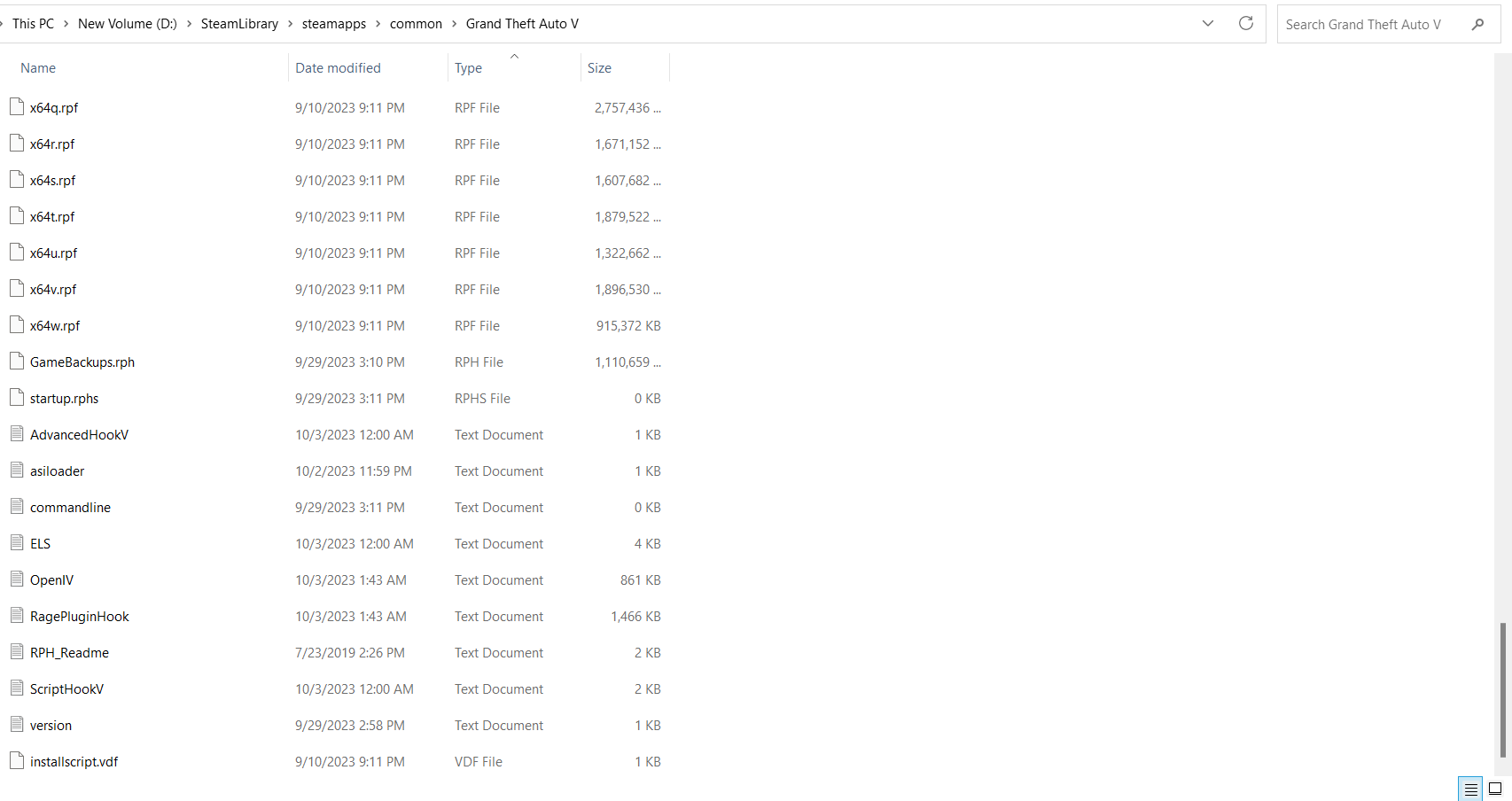Select the installscript.vdf file name
Image resolution: width=1512 pixels, height=801 pixels.
[x=74, y=762]
